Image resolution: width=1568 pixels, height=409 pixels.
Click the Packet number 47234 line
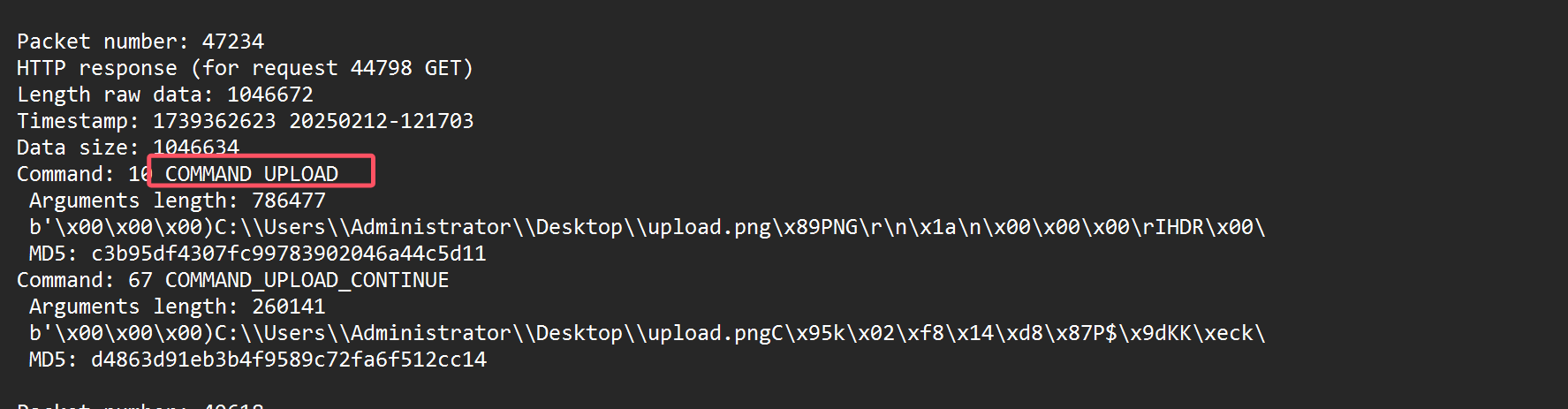(140, 42)
